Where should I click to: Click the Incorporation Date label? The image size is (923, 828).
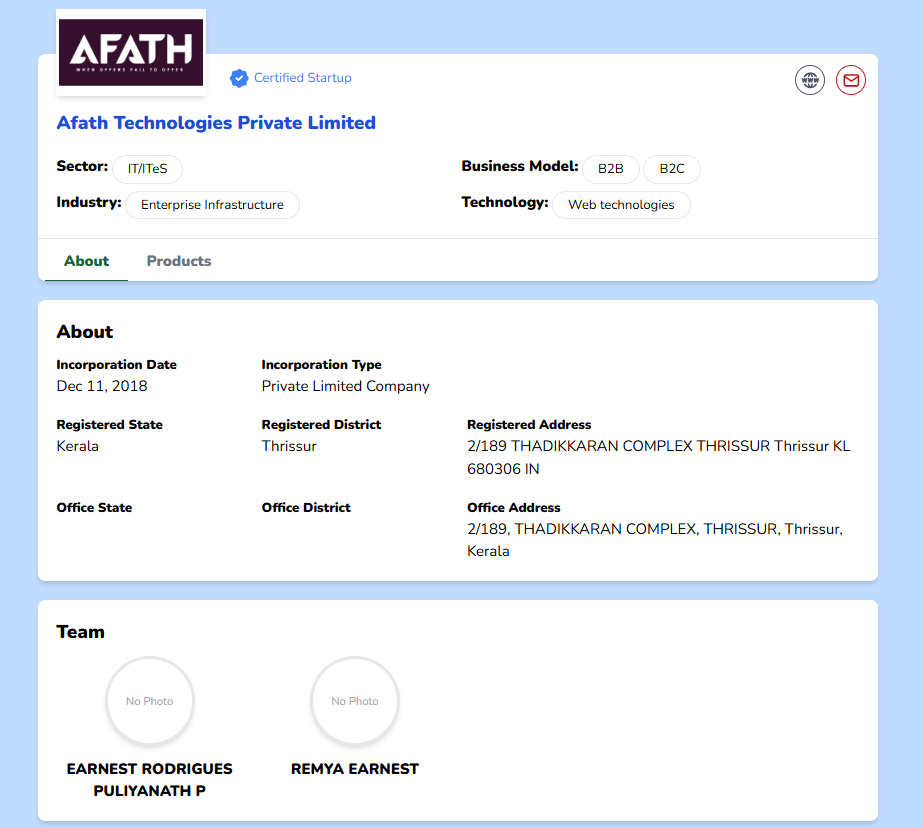click(117, 365)
